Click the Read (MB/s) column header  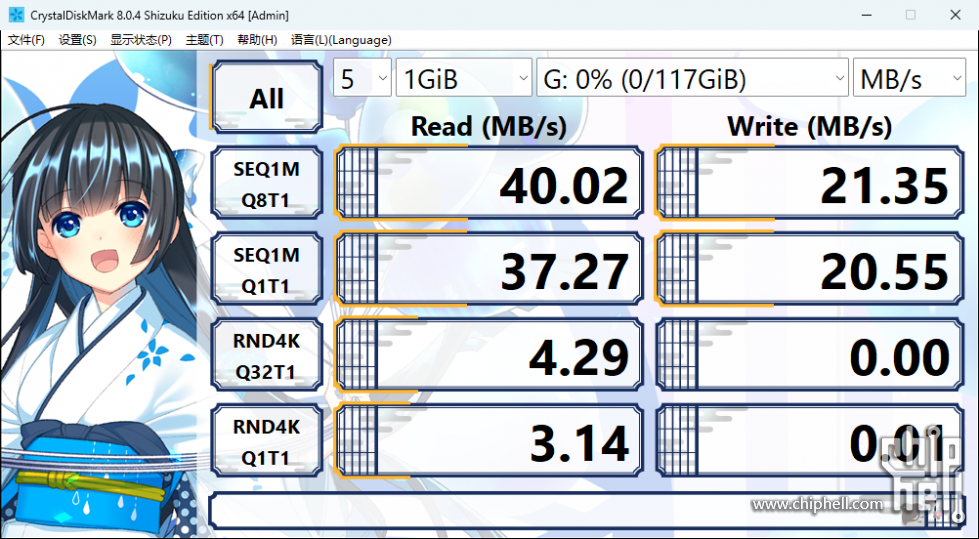[x=488, y=127]
